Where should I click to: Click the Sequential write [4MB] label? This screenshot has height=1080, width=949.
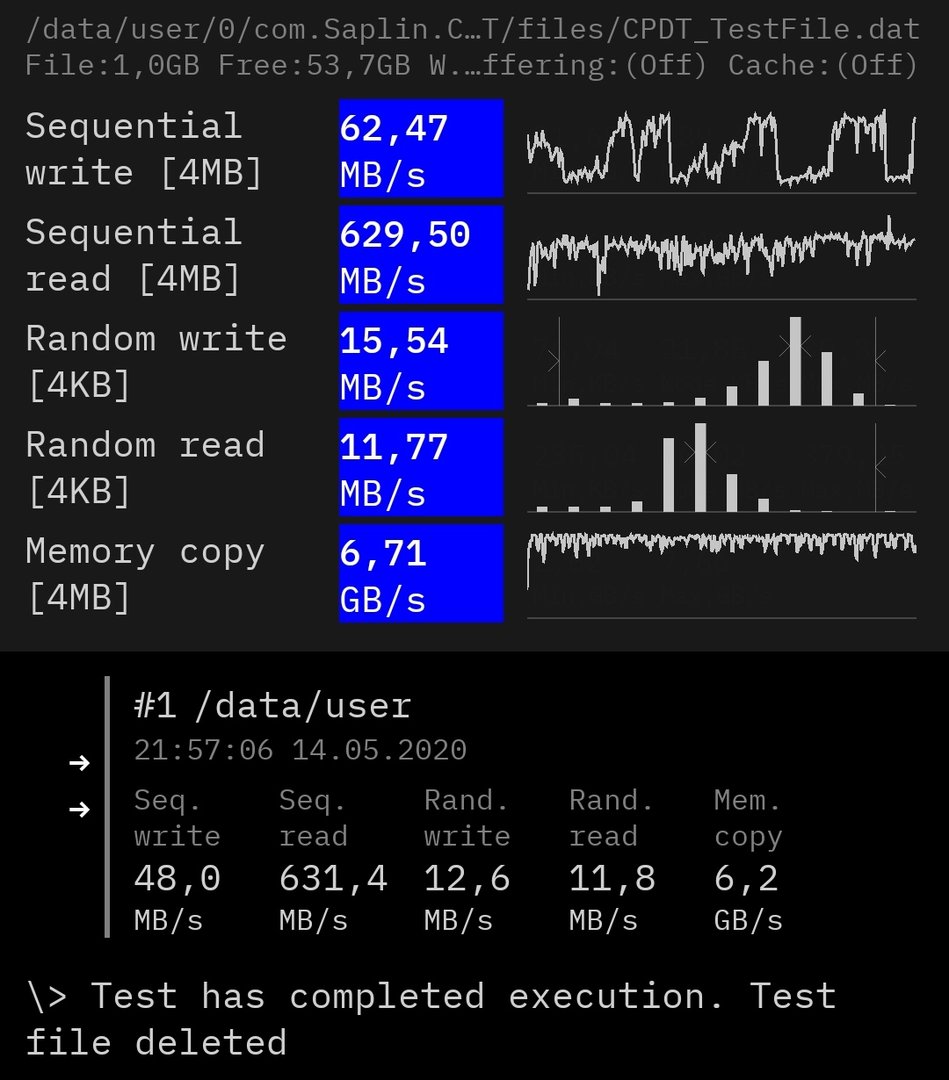pyautogui.click(x=144, y=149)
